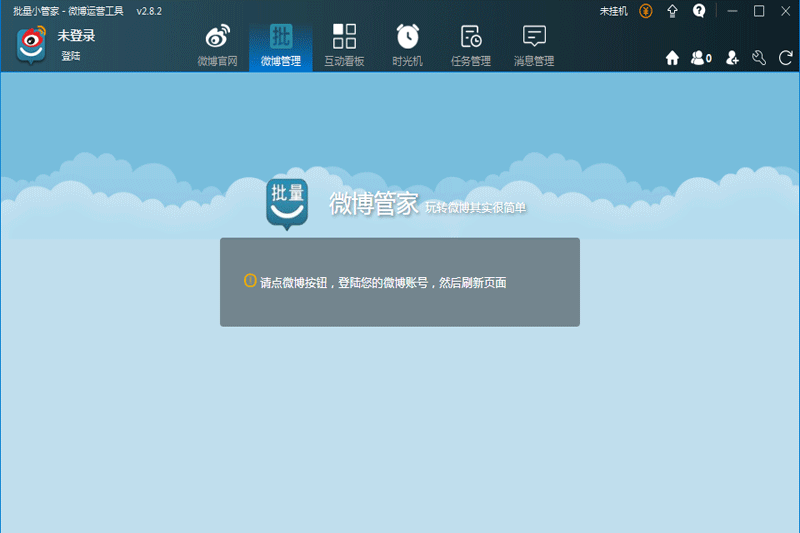Open the 微博官网 (Weibo official site) tab
Viewport: 800px width, 533px height.
[217, 46]
